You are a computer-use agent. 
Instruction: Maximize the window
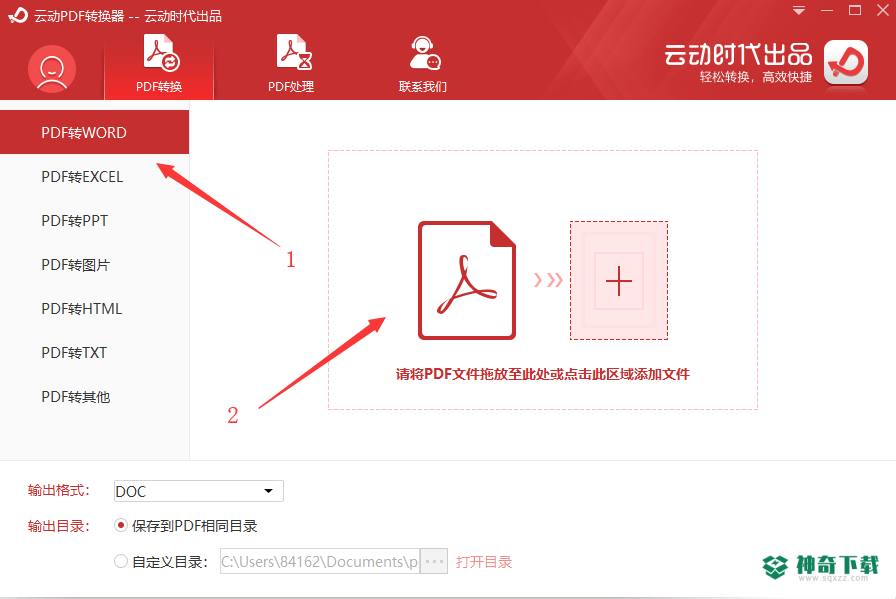pos(855,10)
